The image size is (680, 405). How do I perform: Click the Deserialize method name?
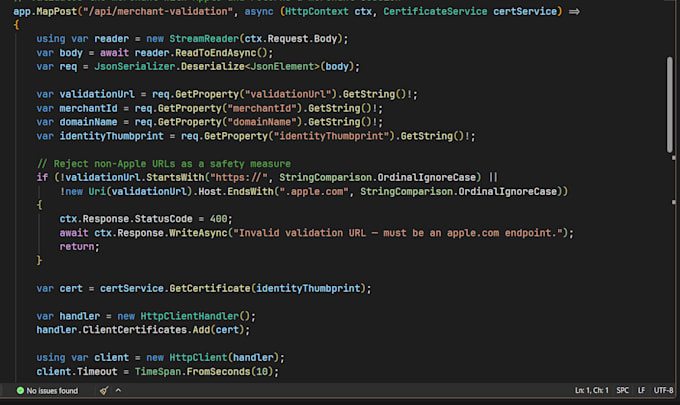tap(212, 66)
